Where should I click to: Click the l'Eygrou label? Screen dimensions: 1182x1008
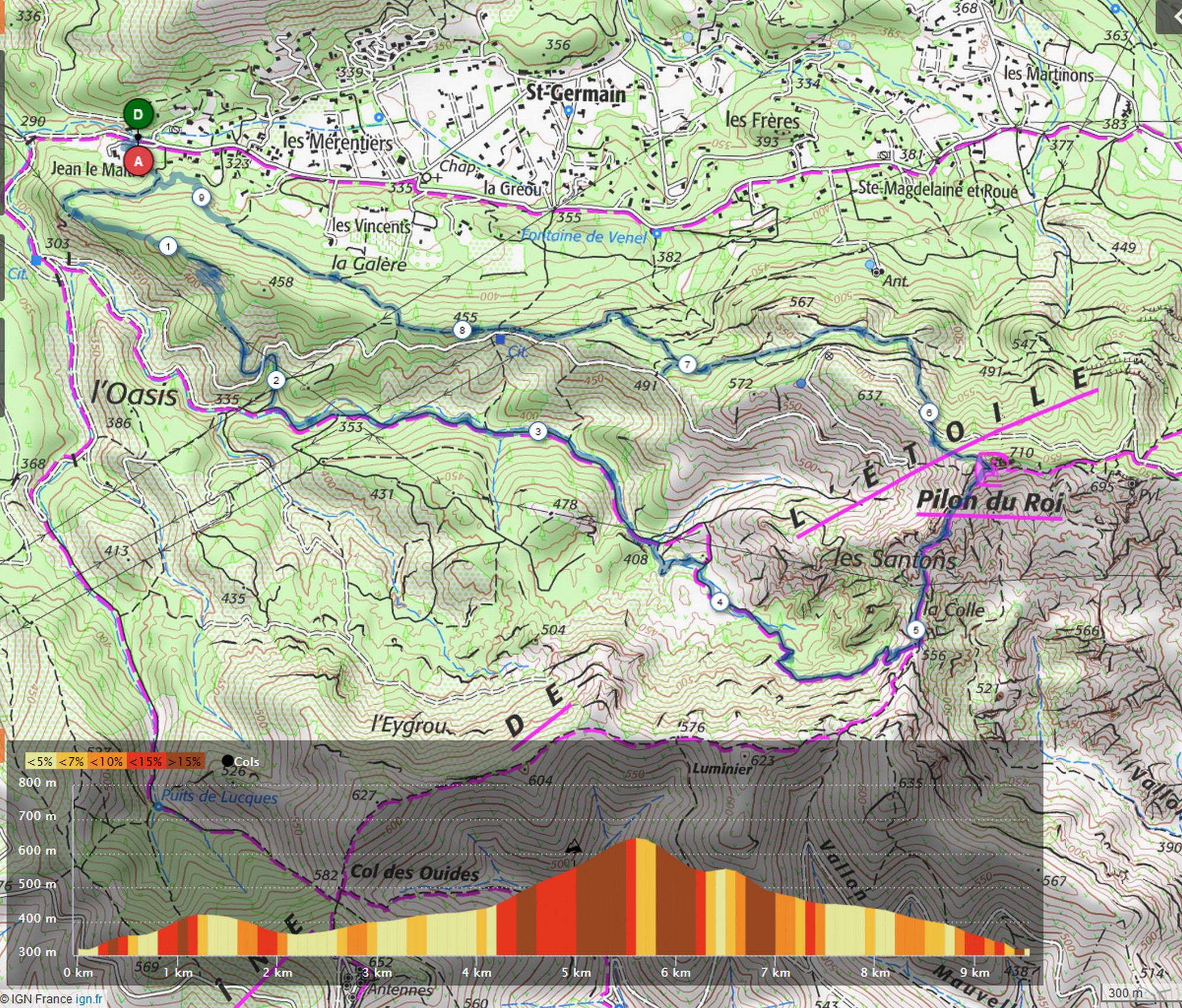(x=408, y=725)
